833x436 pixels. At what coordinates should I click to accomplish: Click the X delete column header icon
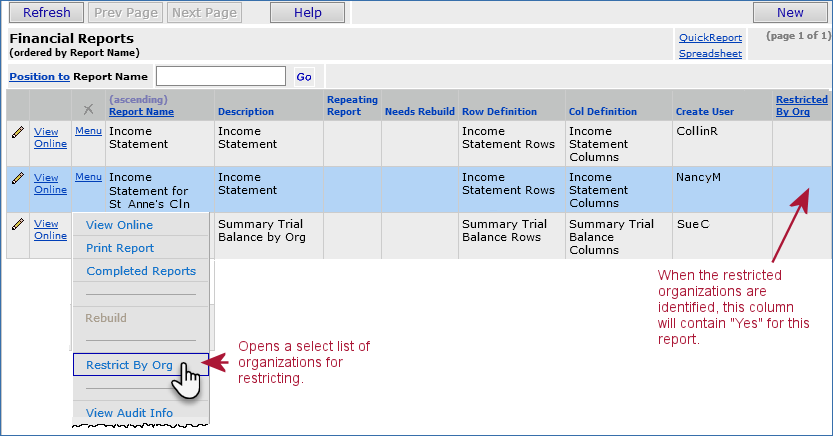click(x=88, y=109)
